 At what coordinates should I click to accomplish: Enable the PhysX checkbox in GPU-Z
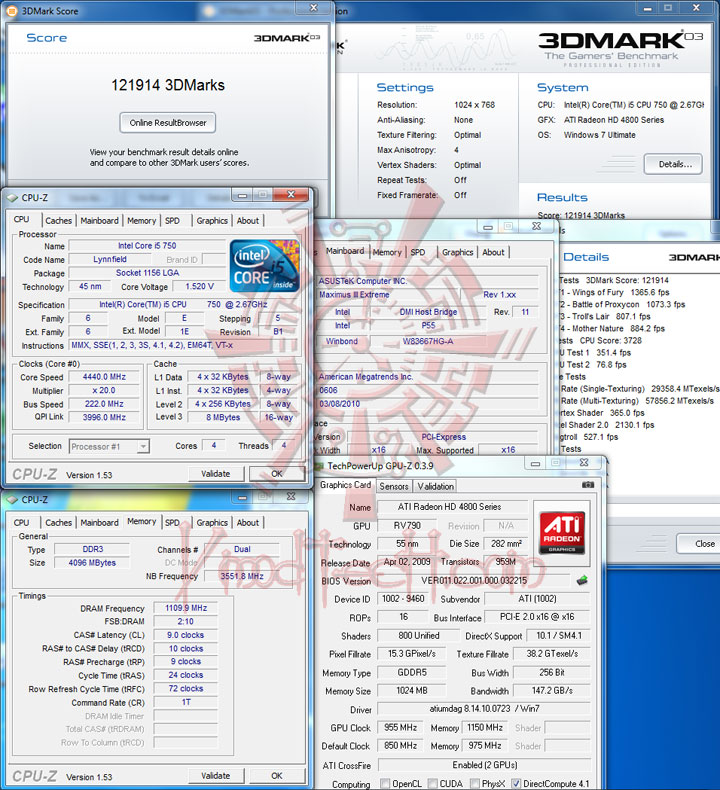(x=475, y=783)
